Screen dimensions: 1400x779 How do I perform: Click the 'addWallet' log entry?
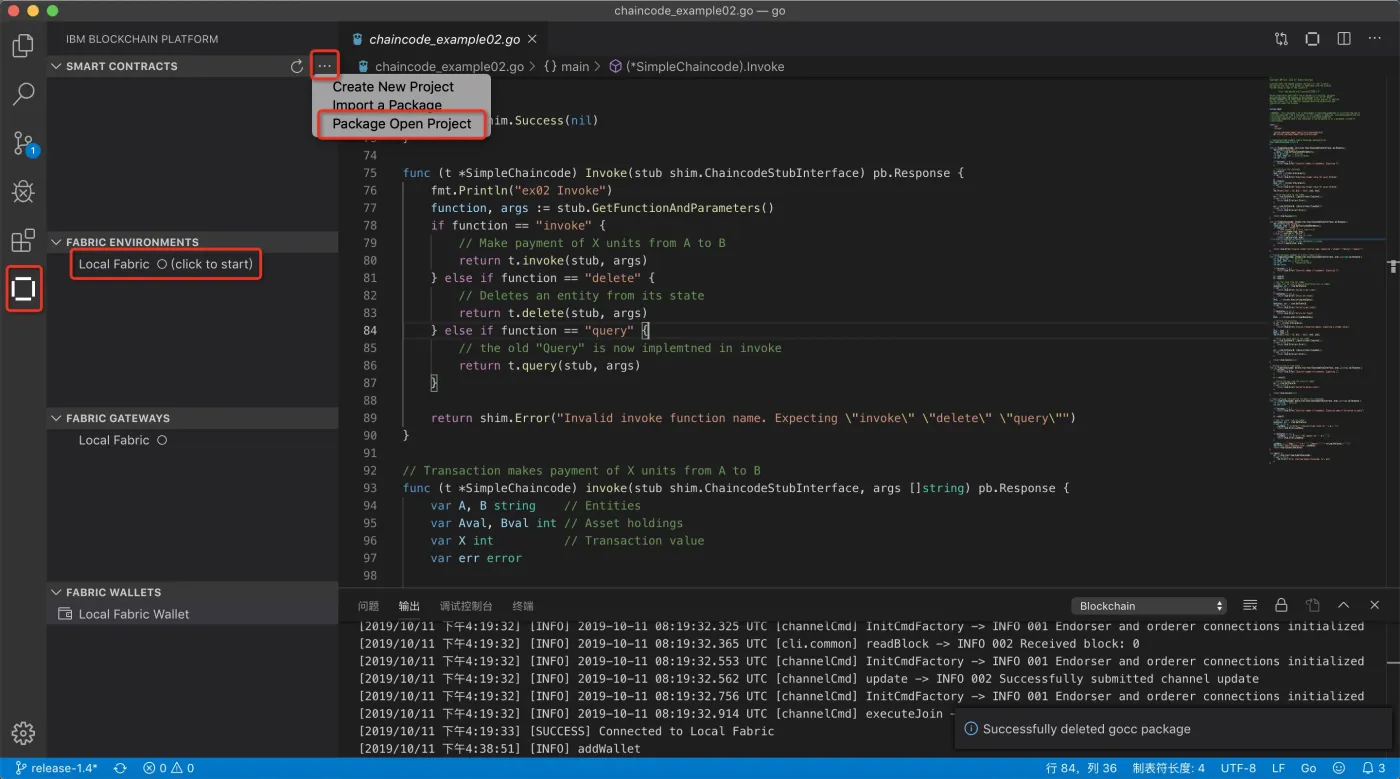608,748
